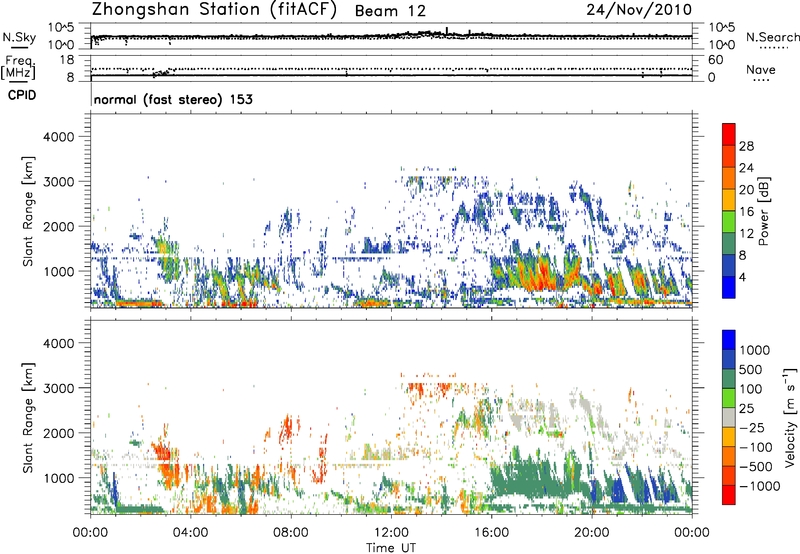800x554 pixels.
Task: Pick the gray -25 to 25 velocity segment
Action: [x=729, y=417]
